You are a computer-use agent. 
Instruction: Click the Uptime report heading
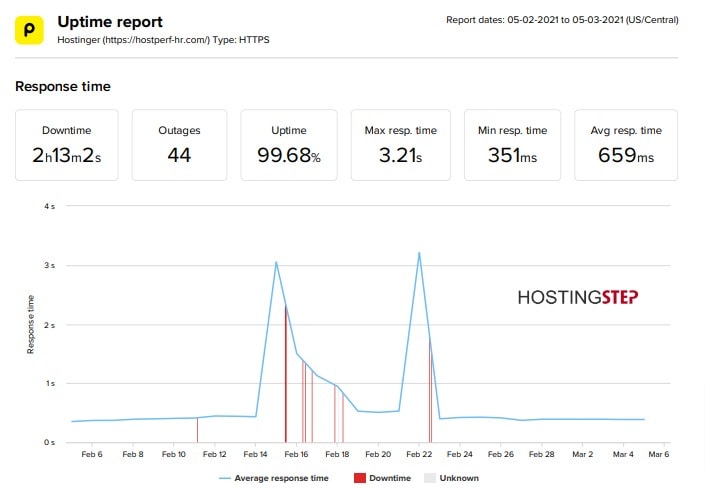point(110,22)
